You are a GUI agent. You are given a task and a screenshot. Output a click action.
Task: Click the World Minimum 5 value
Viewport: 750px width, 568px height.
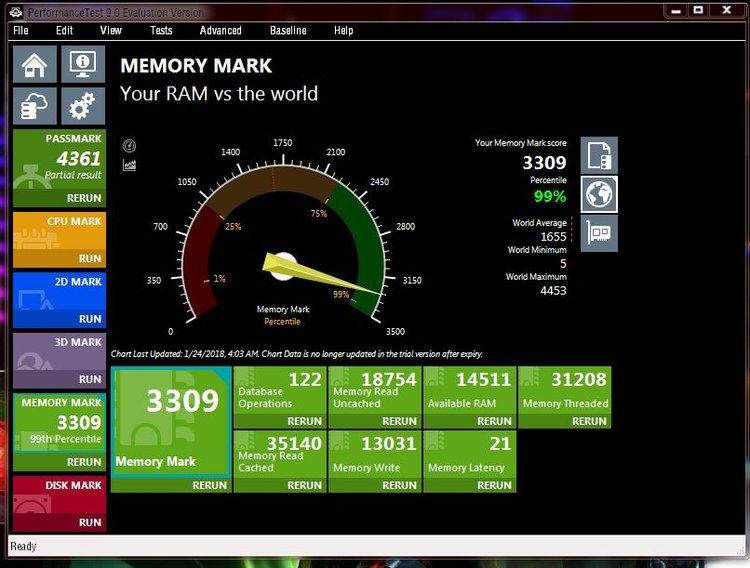point(563,264)
